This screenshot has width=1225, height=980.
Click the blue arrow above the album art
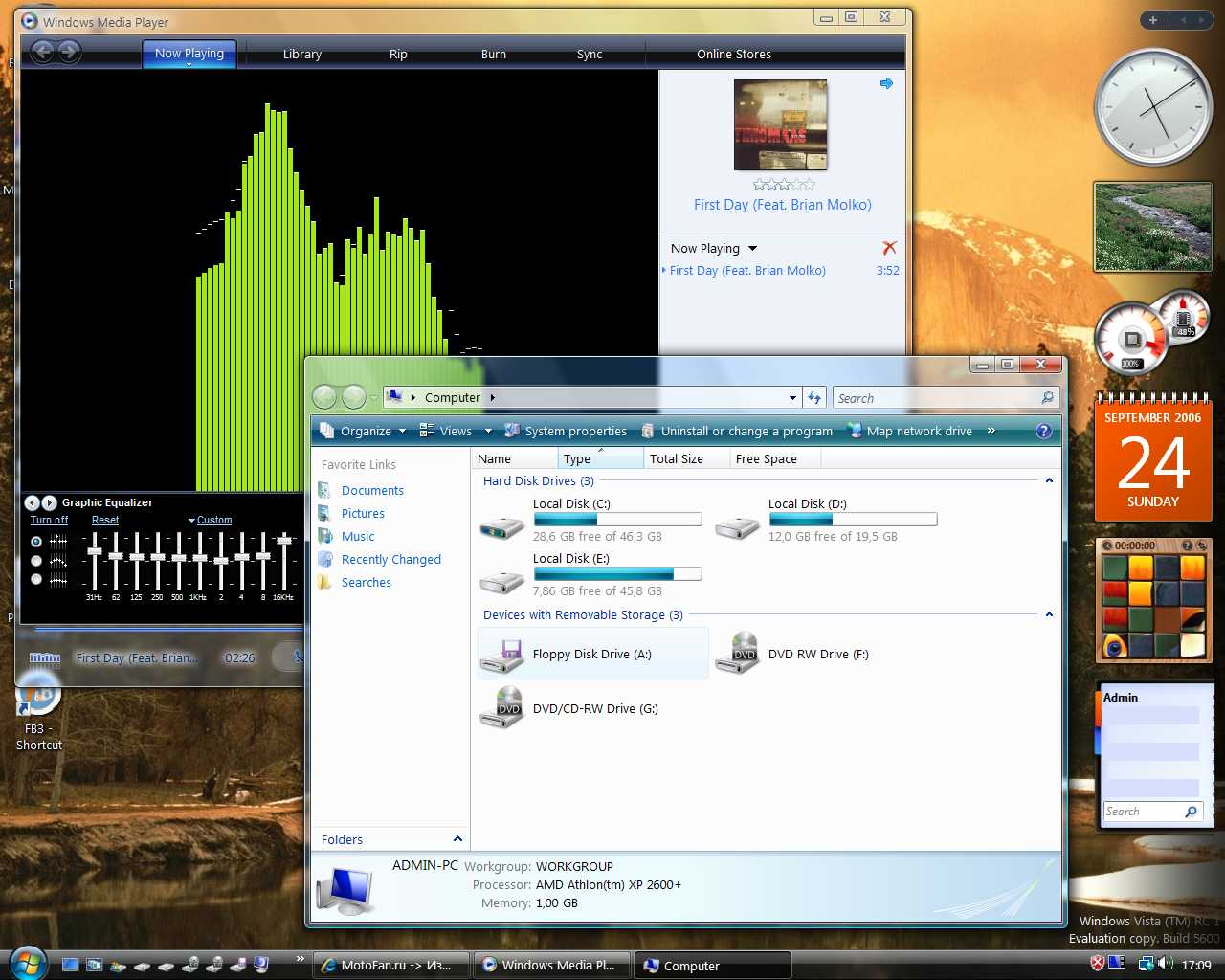point(886,83)
